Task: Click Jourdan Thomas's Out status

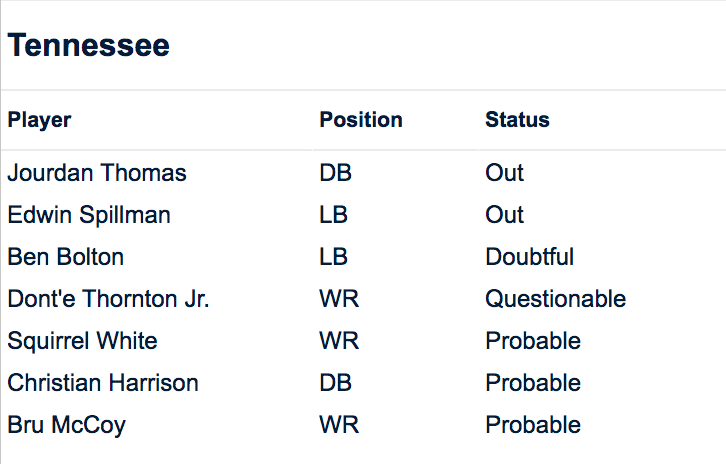Action: [x=505, y=173]
